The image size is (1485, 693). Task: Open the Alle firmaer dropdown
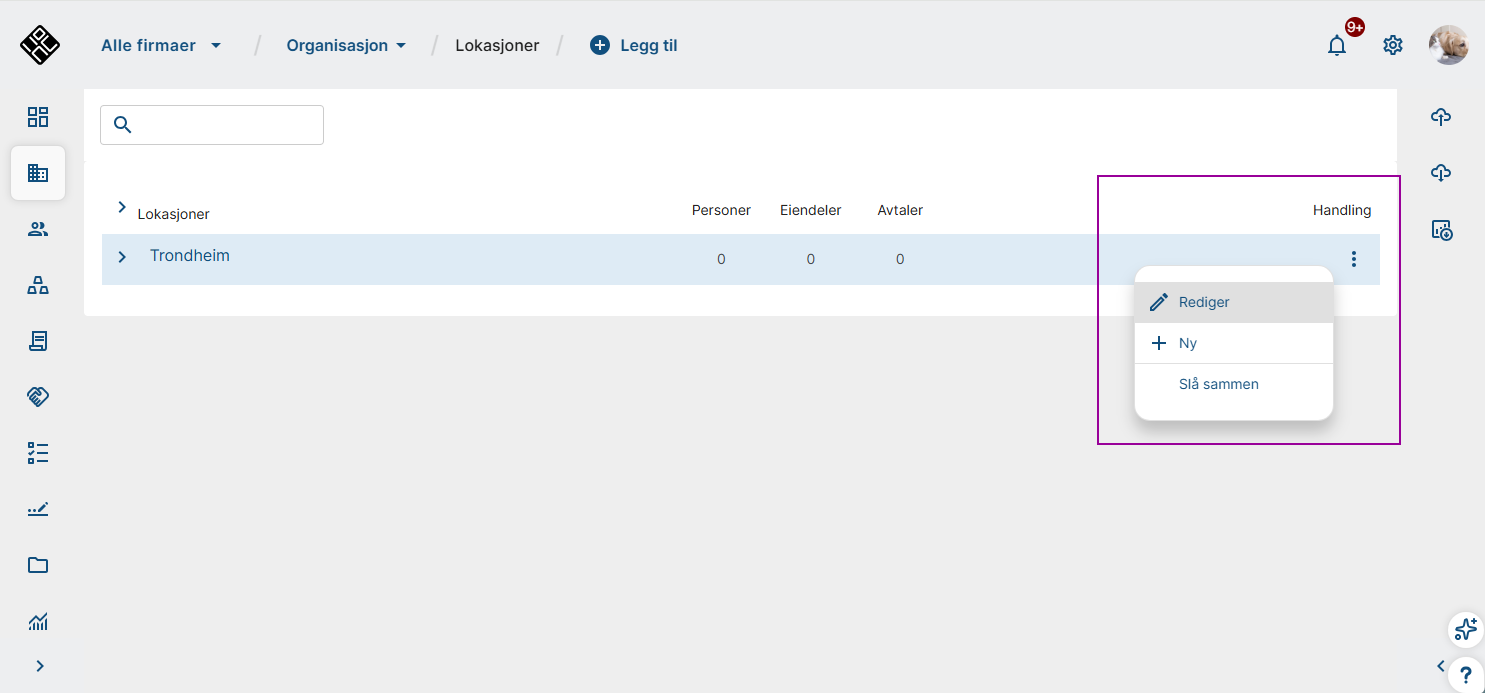click(161, 45)
